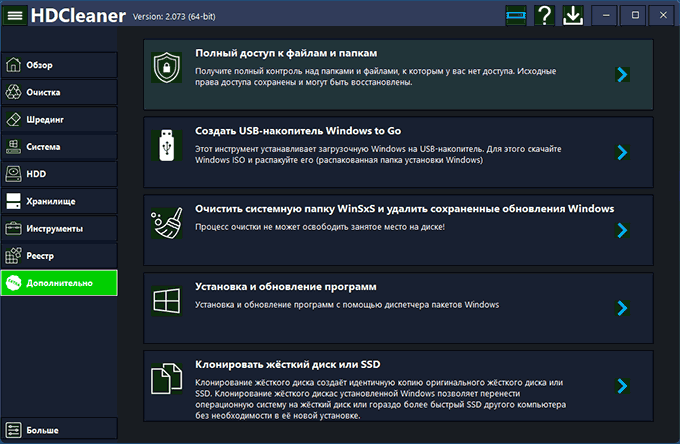Open arrow for Создать USB-накопитель Windows to Go
680x444 pixels.
point(621,152)
